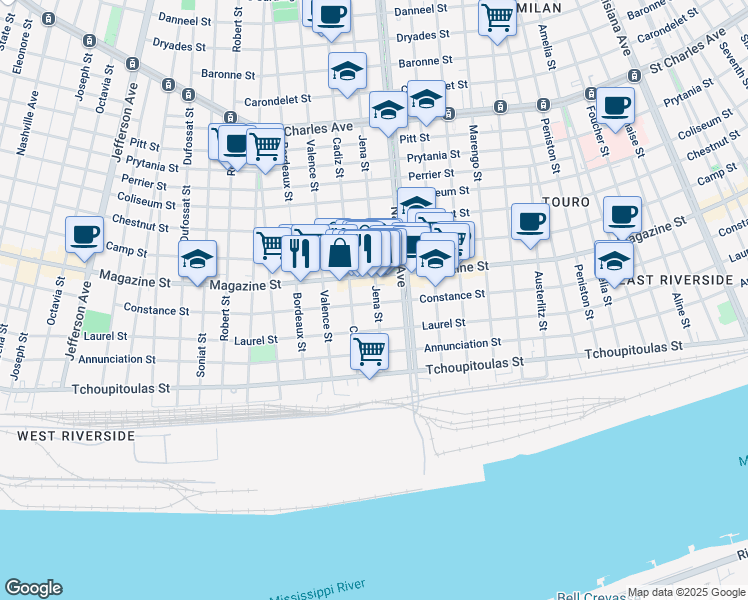748x600 pixels.
Task: Open the graduation cap marker near Coliseum St
Action: pos(414,203)
